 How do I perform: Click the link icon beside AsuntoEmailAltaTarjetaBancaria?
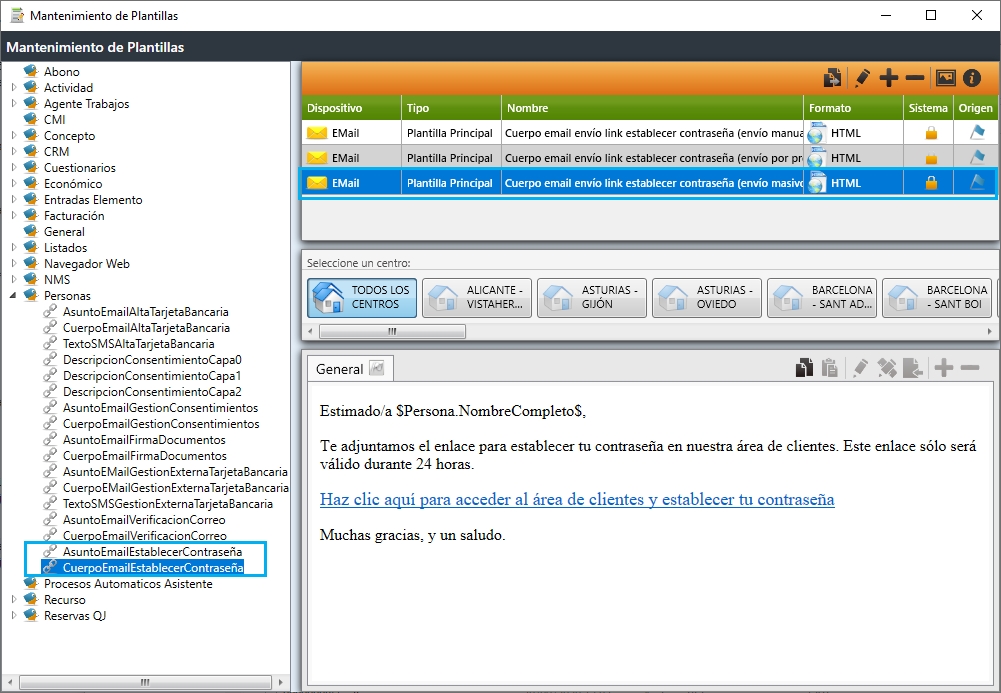pyautogui.click(x=50, y=311)
